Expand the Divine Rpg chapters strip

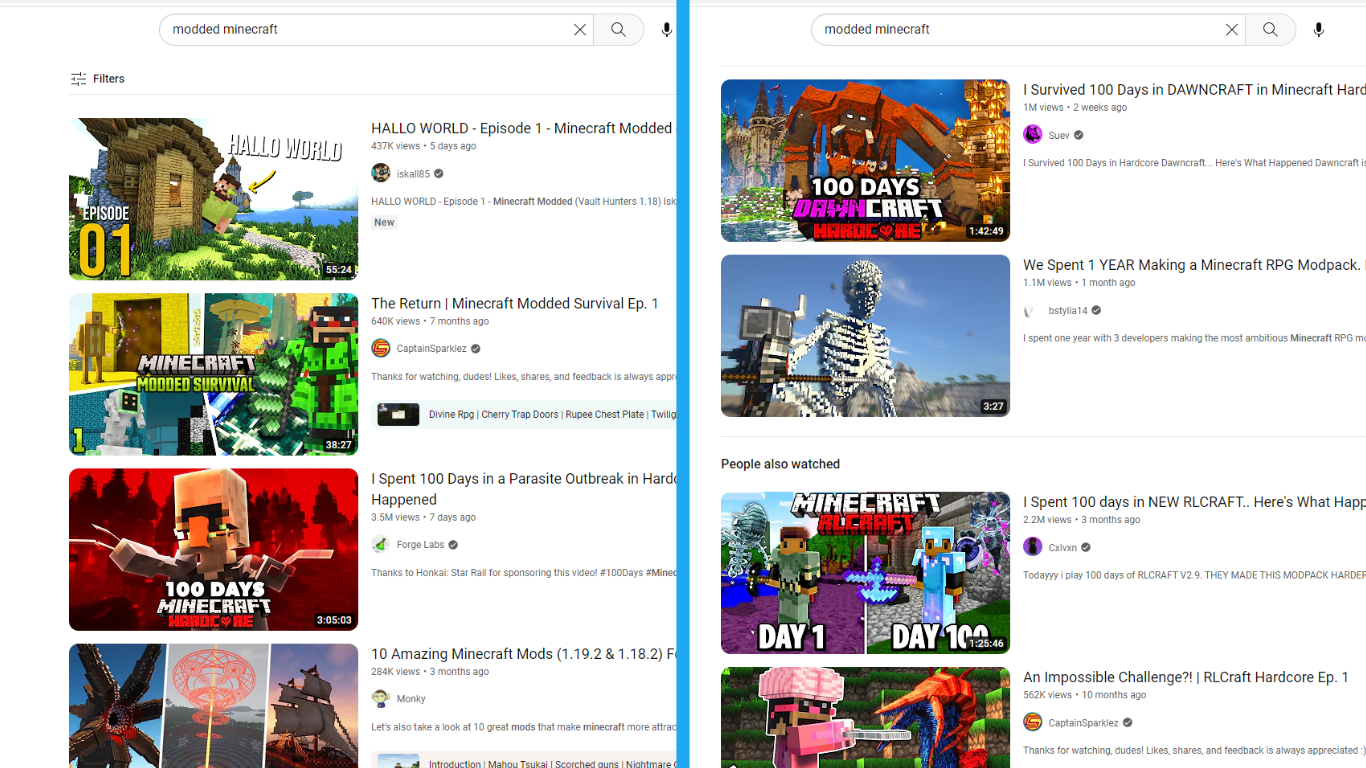524,414
